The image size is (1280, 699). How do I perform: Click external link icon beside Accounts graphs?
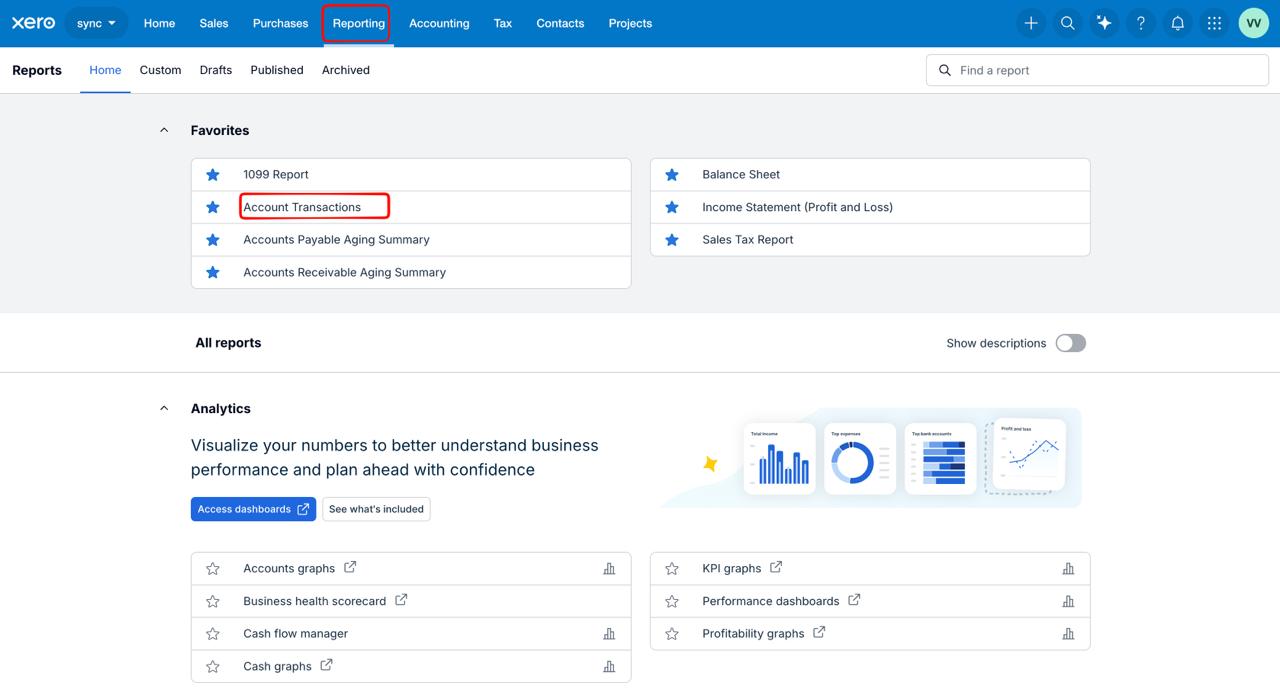tap(350, 567)
